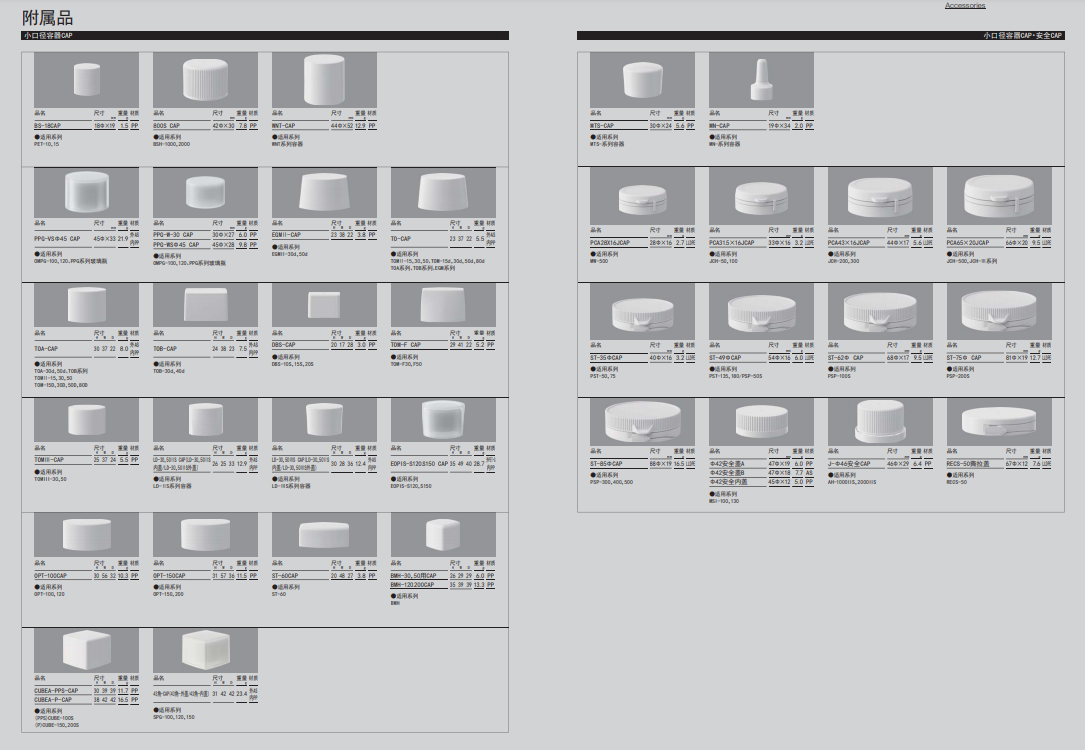The image size is (1085, 750).
Task: Click the MTS-CAP product name
Action: (602, 126)
